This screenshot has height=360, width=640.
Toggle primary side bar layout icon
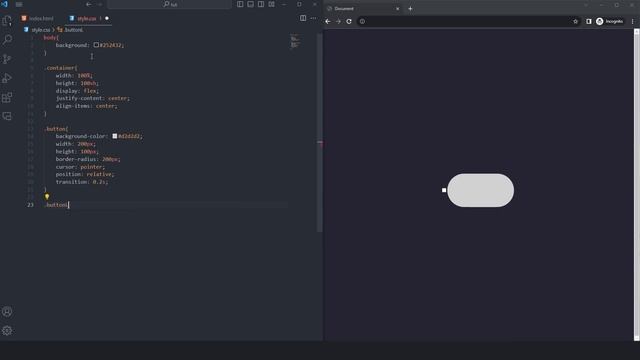[x=240, y=4]
